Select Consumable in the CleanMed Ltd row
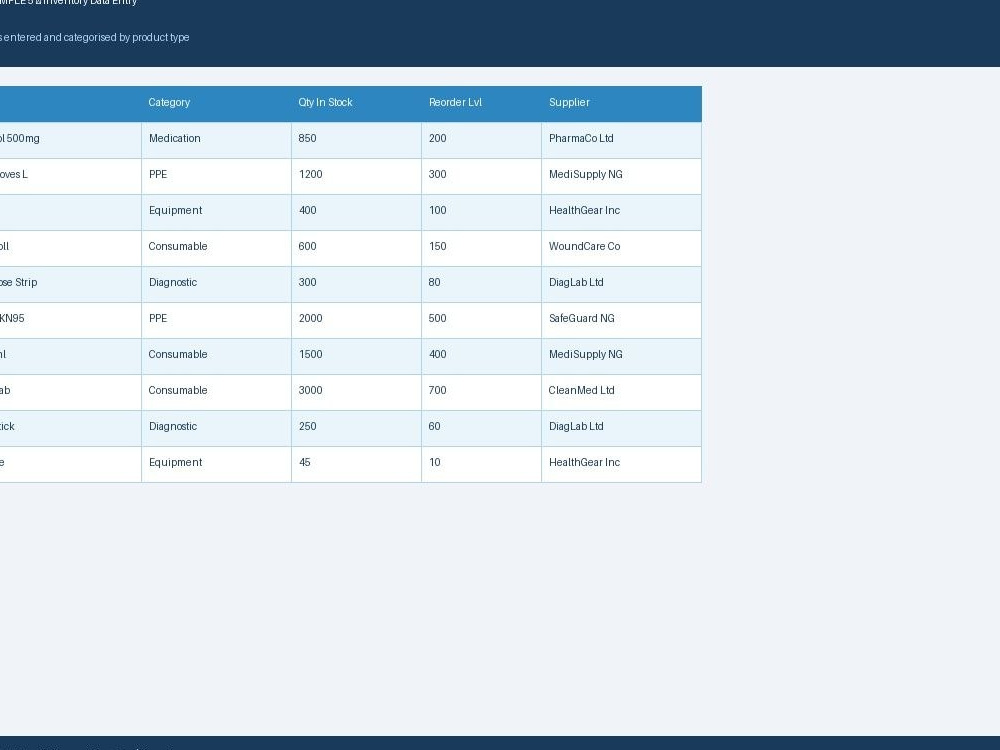Screen dimensions: 1000x750 (216, 392)
